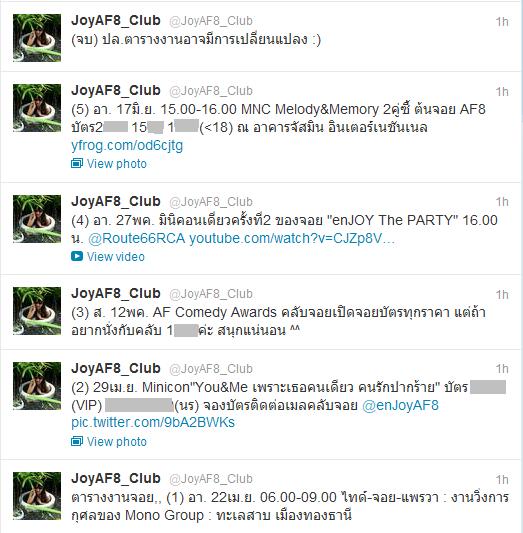This screenshot has width=523, height=533.
Task: Open the @Route66RCA mention
Action: (x=137, y=238)
